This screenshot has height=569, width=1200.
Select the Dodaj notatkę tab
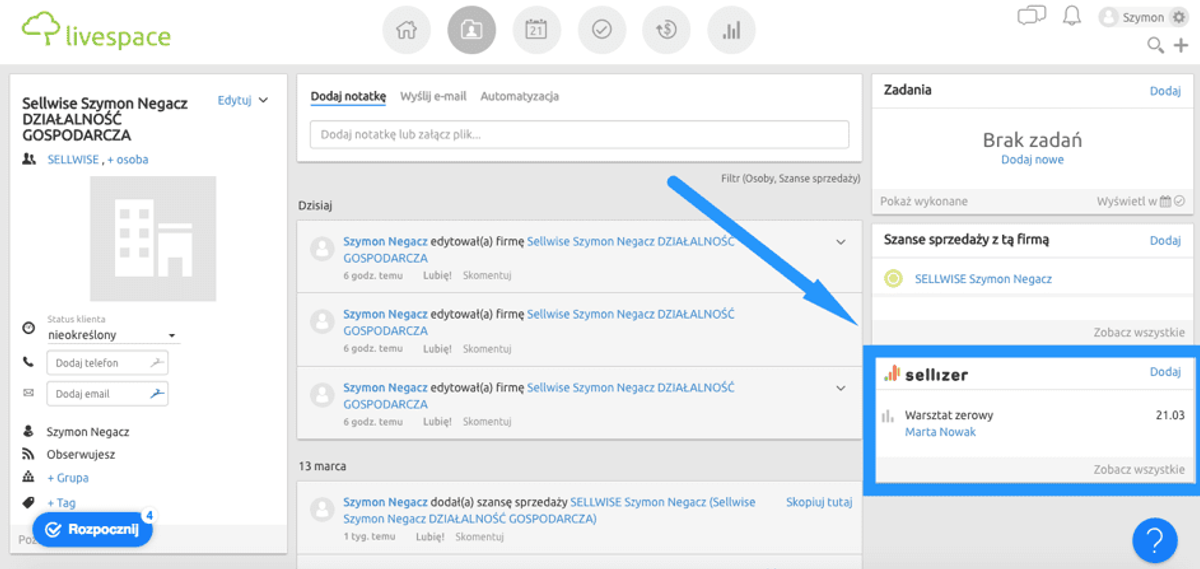[x=348, y=96]
